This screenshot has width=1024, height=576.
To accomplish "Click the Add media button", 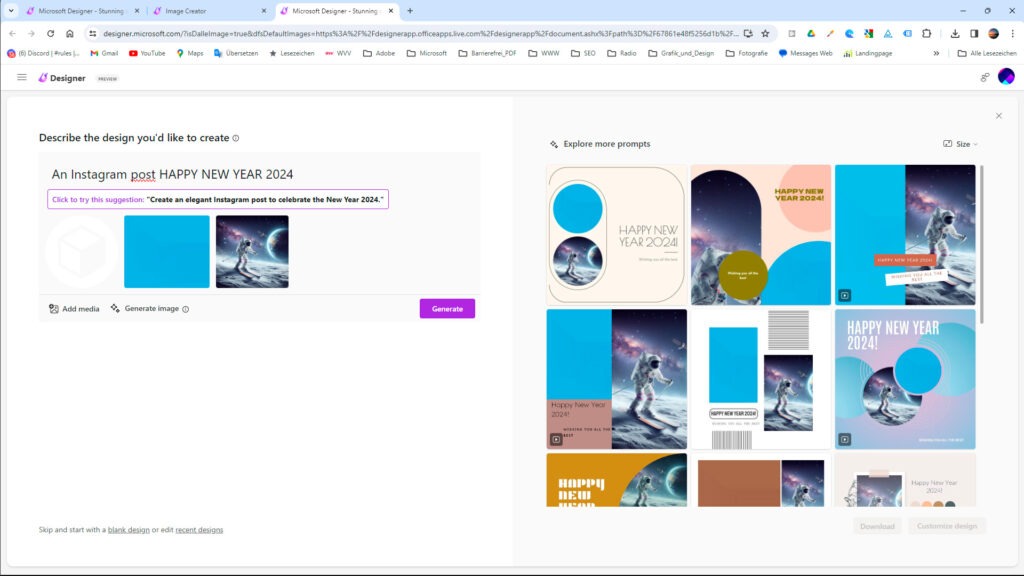I will 74,309.
